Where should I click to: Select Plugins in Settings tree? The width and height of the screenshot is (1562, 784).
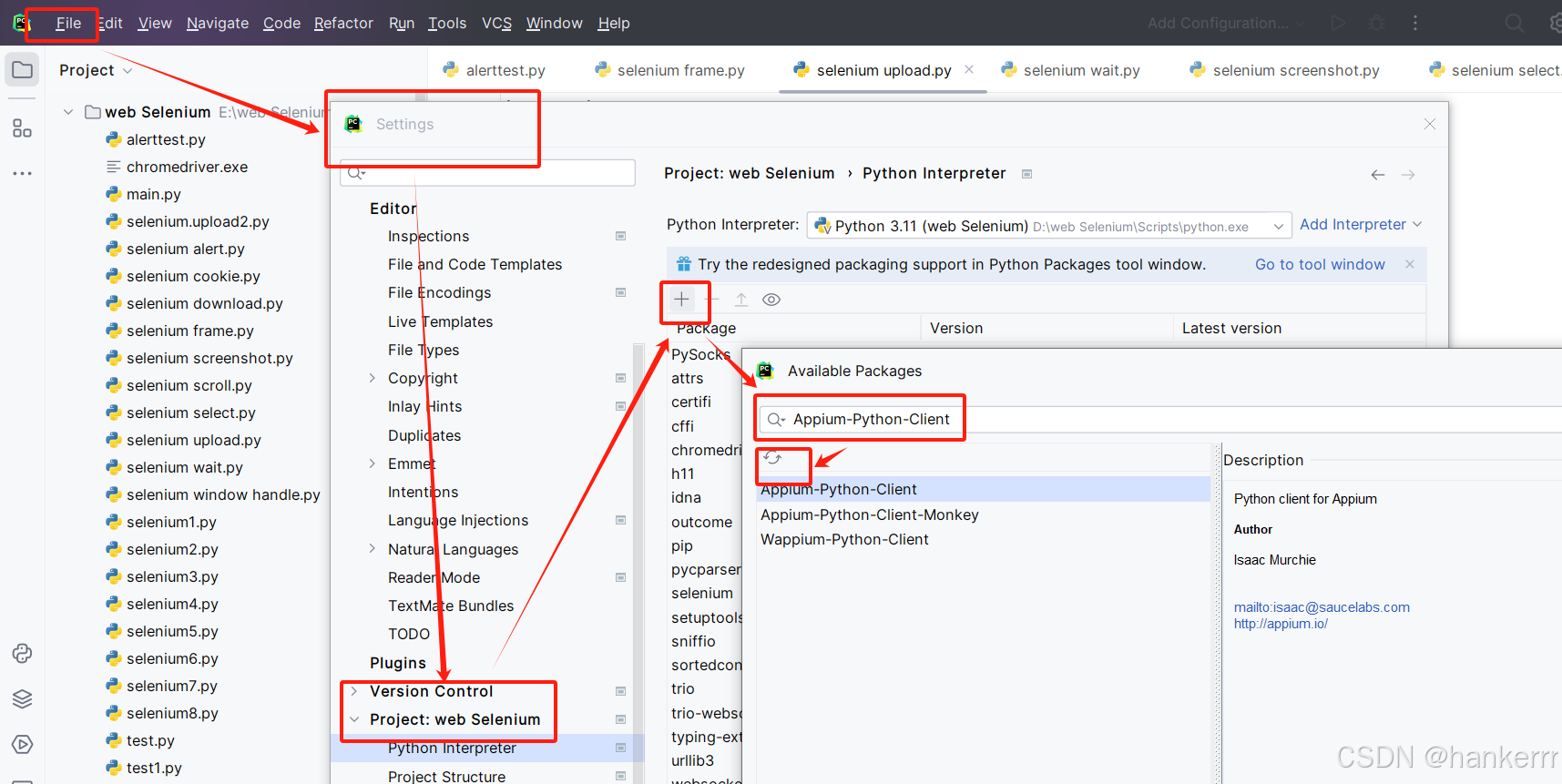point(397,663)
